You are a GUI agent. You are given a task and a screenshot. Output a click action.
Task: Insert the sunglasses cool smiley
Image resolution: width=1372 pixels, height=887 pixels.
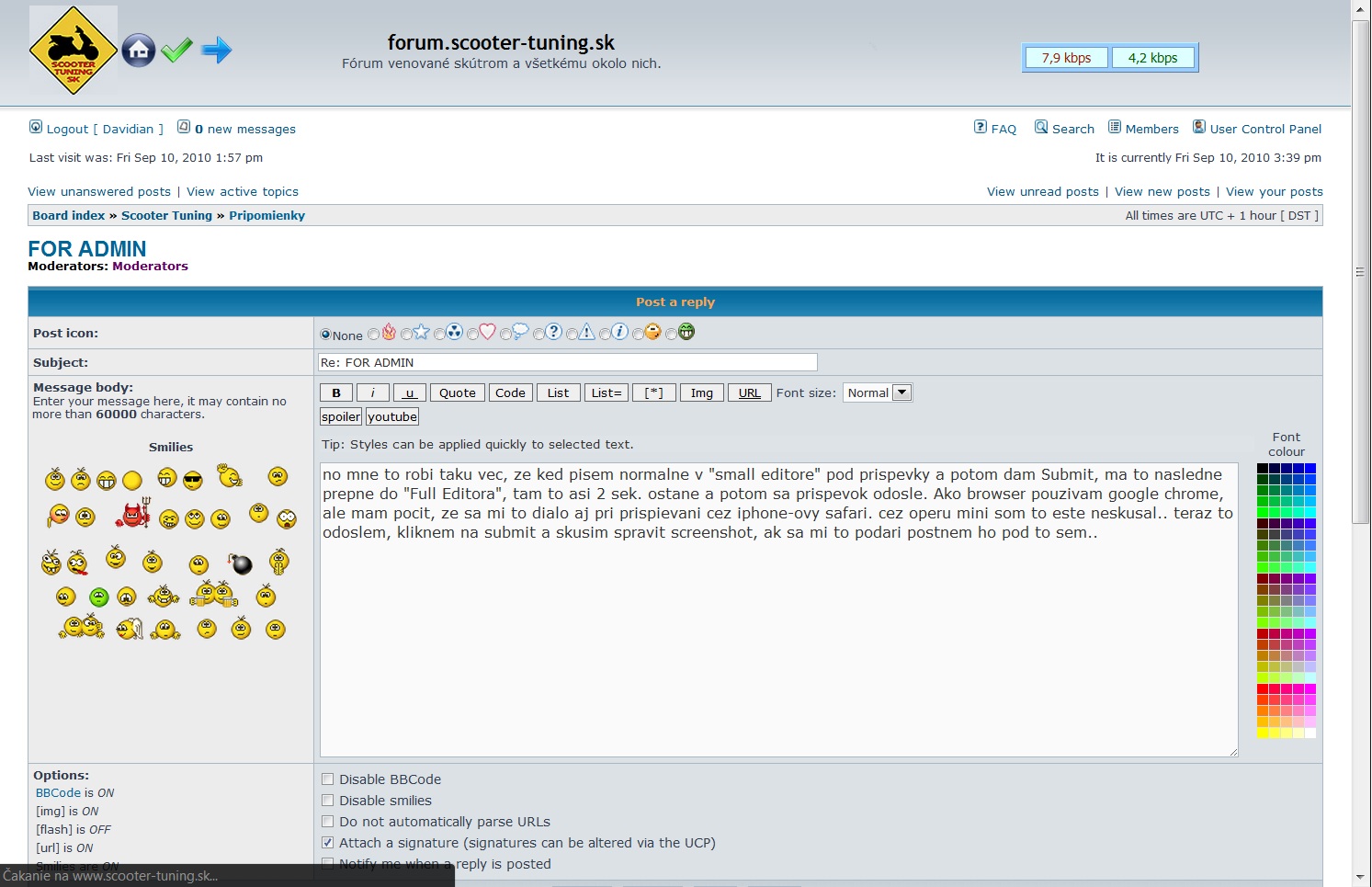pyautogui.click(x=193, y=480)
